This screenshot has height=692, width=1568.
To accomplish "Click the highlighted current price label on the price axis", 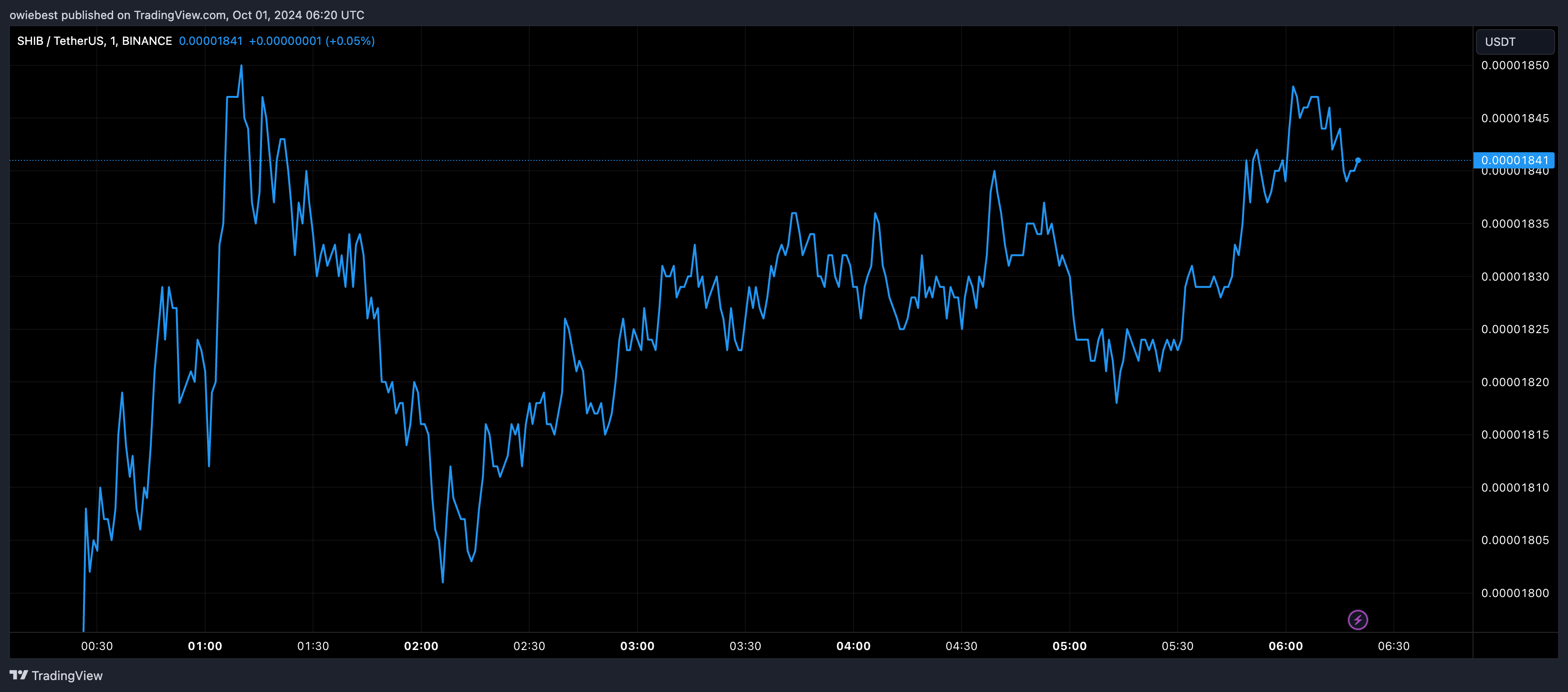I will (1514, 160).
